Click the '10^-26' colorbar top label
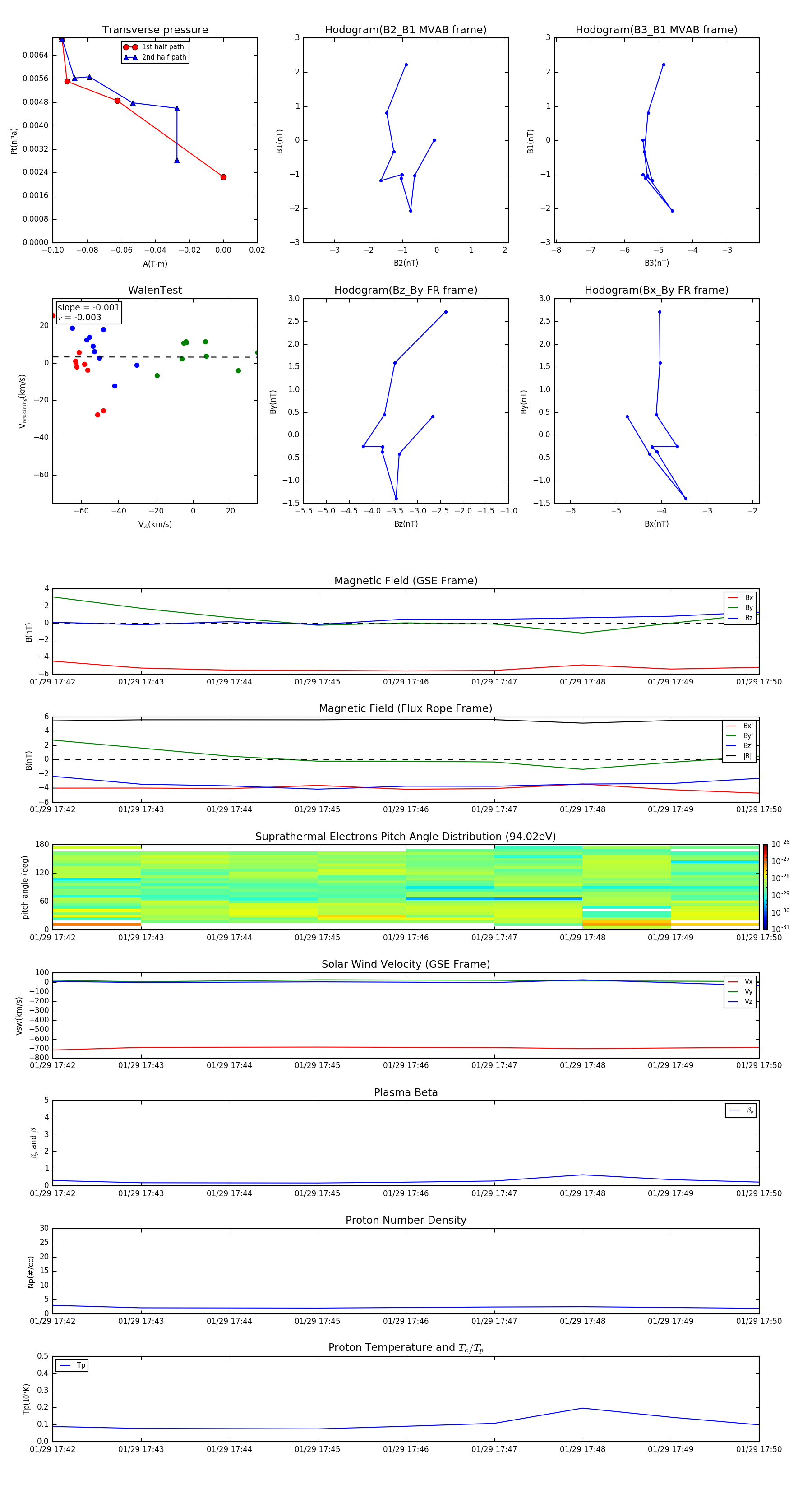This screenshot has width=812, height=1489. (780, 844)
